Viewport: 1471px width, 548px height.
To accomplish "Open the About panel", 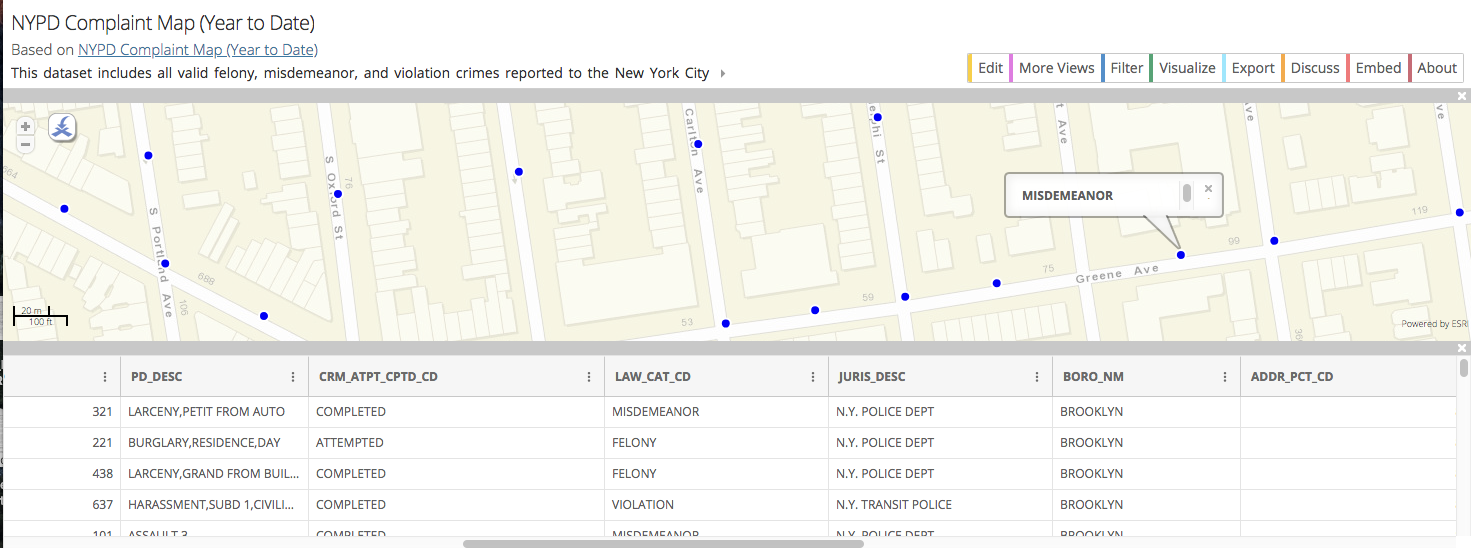I will click(1437, 68).
